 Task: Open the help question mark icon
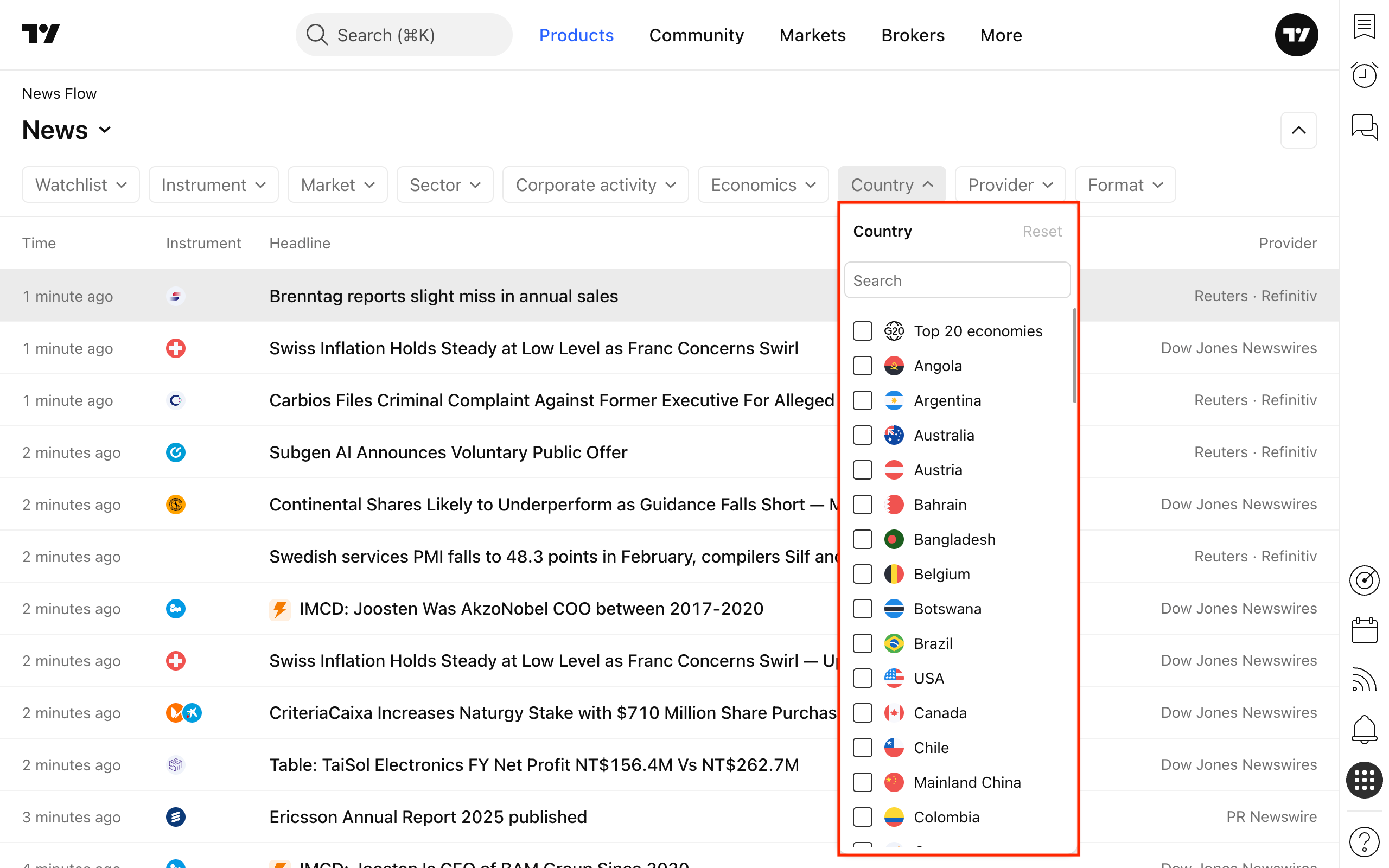coord(1363,842)
